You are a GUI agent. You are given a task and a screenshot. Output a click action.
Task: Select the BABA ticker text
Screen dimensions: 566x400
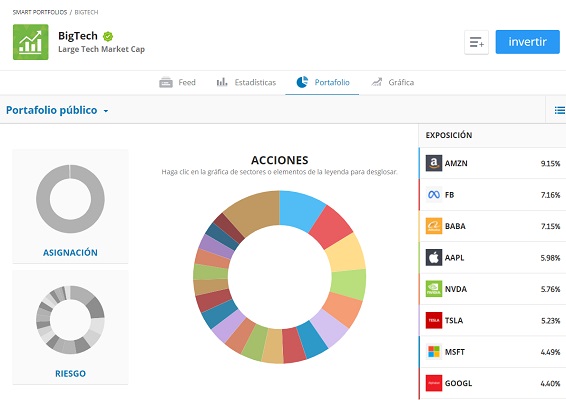pyautogui.click(x=455, y=226)
